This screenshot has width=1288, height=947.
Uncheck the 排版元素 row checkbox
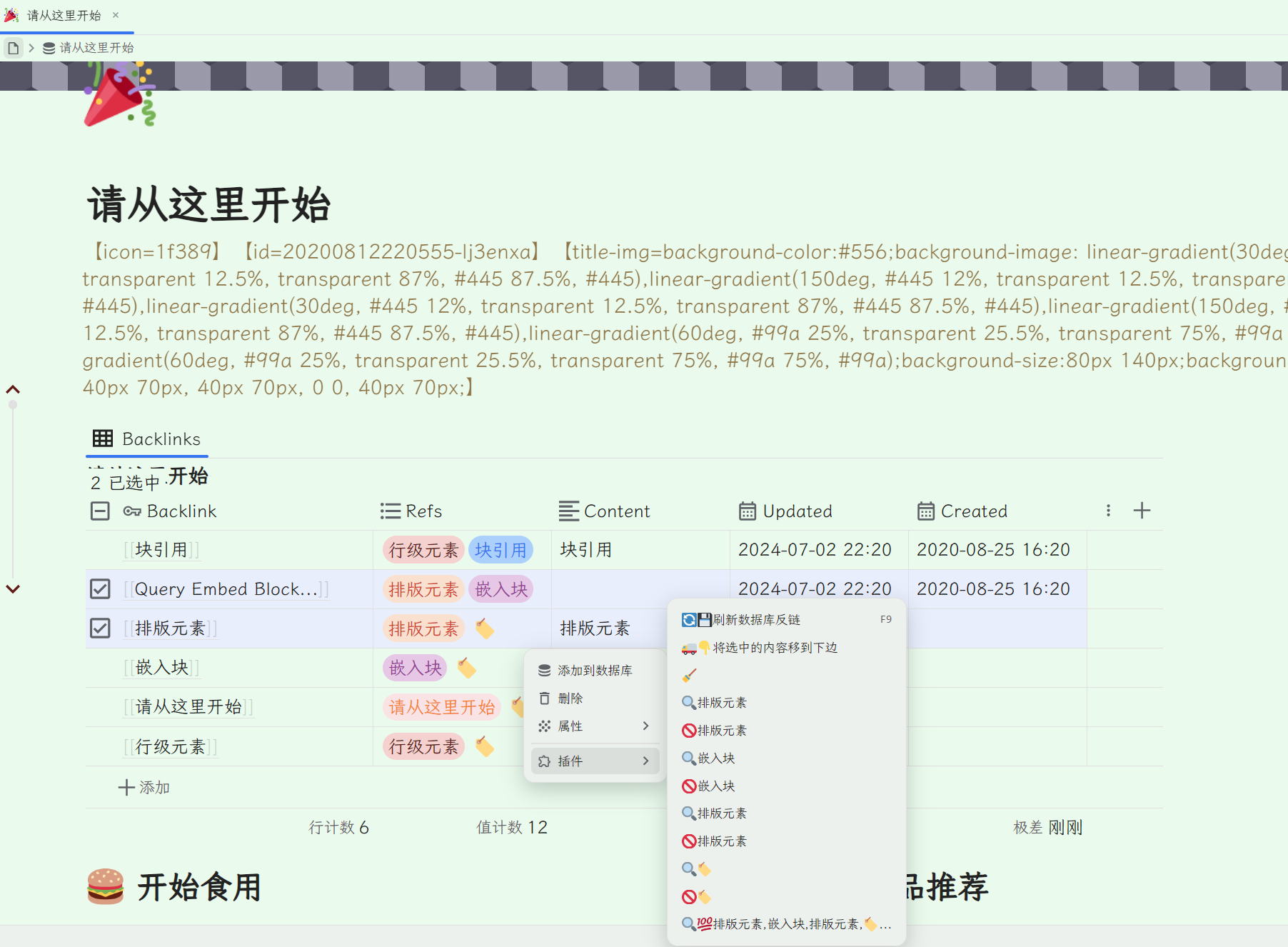coord(100,628)
